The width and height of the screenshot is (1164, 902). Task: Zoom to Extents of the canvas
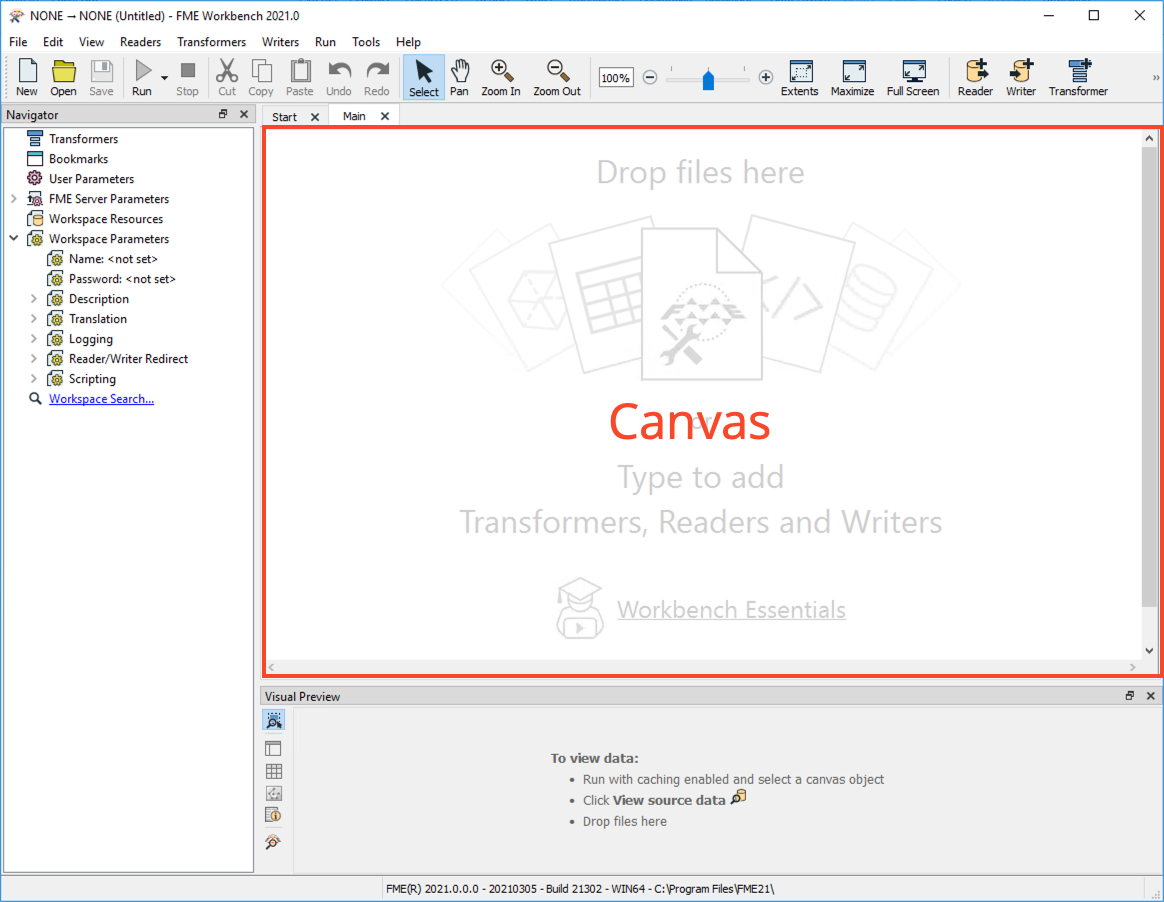click(x=800, y=77)
